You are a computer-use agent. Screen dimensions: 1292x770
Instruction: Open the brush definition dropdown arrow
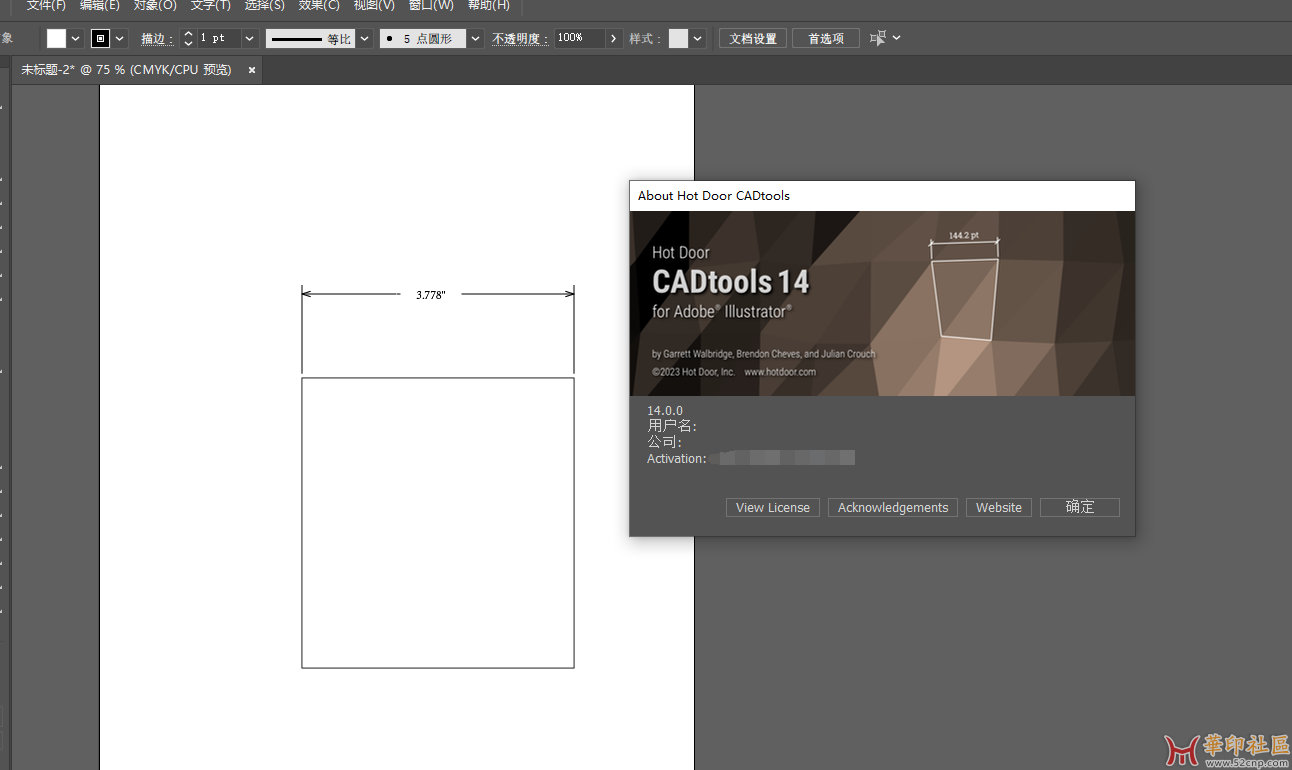pos(476,38)
